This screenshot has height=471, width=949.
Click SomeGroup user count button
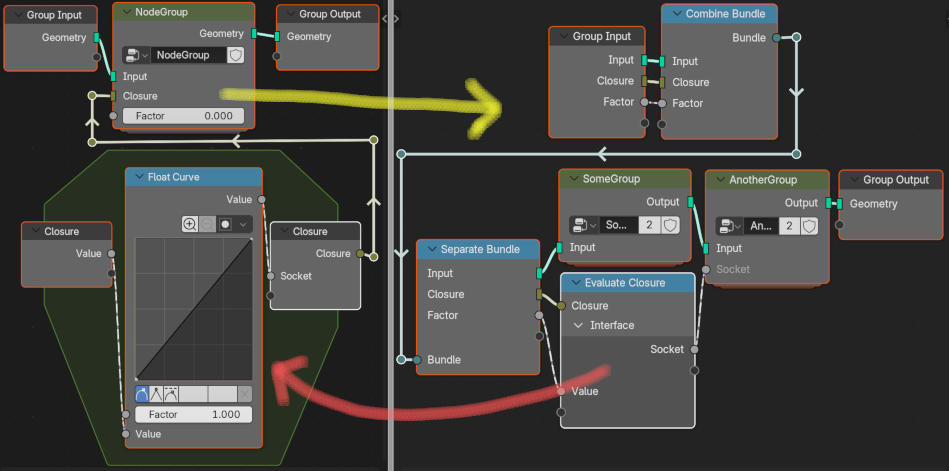point(649,226)
